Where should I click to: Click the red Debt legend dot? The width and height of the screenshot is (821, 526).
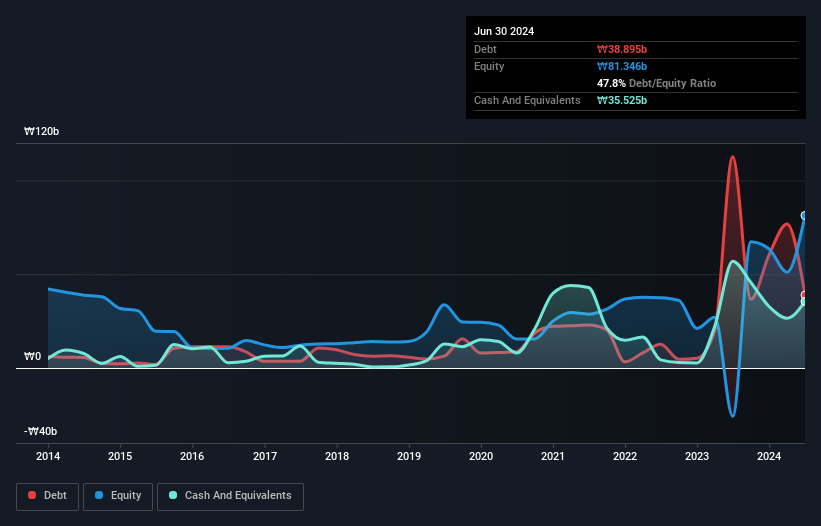click(x=32, y=495)
